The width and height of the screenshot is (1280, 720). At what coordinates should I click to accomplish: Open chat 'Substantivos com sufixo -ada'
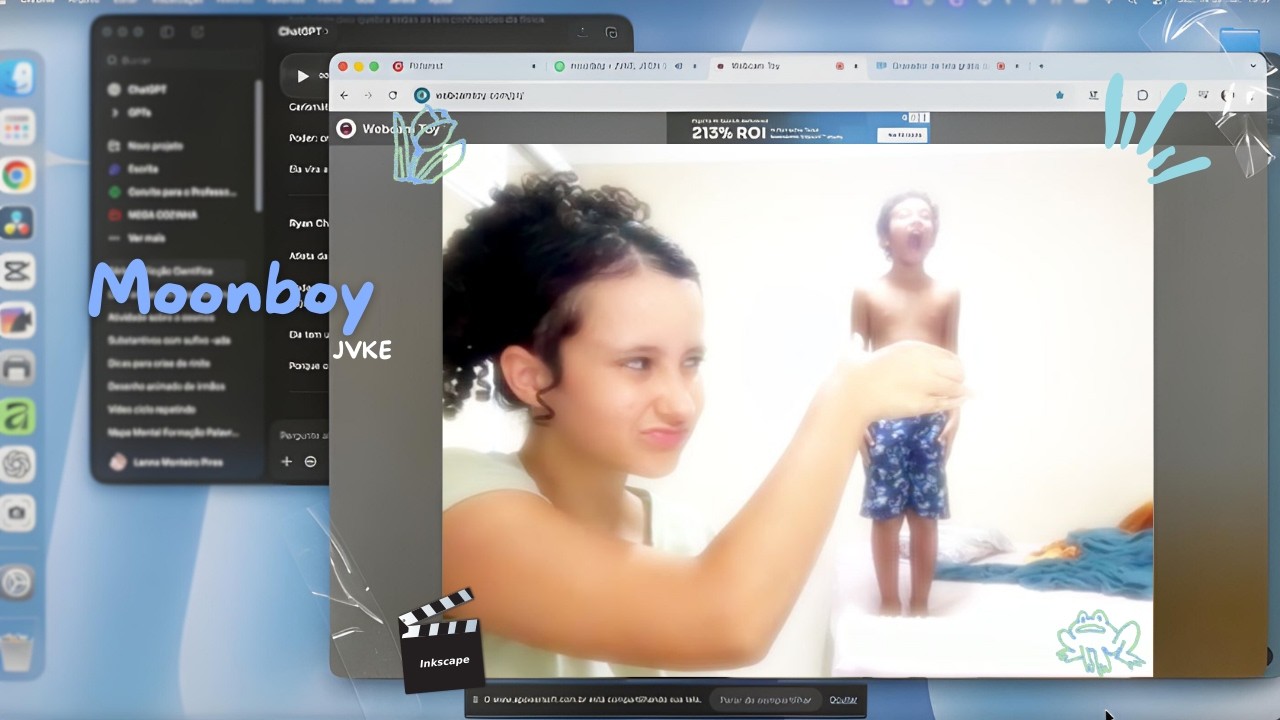[x=169, y=340]
